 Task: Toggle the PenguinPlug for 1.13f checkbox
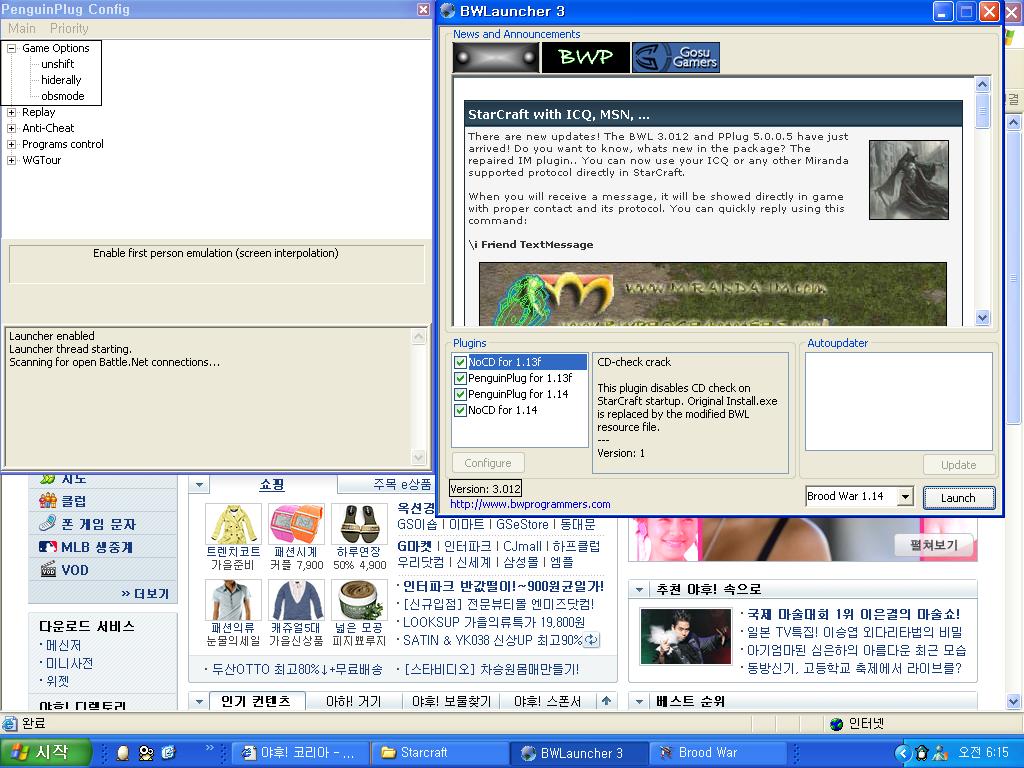click(460, 378)
